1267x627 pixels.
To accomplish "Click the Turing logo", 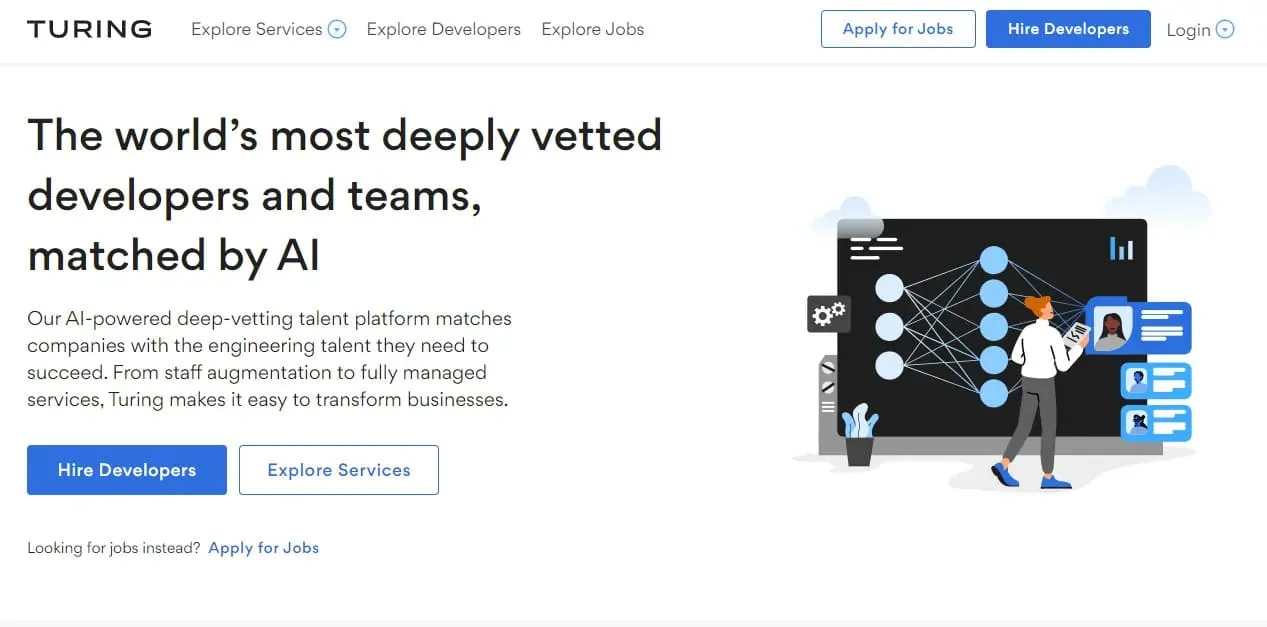I will [x=89, y=29].
